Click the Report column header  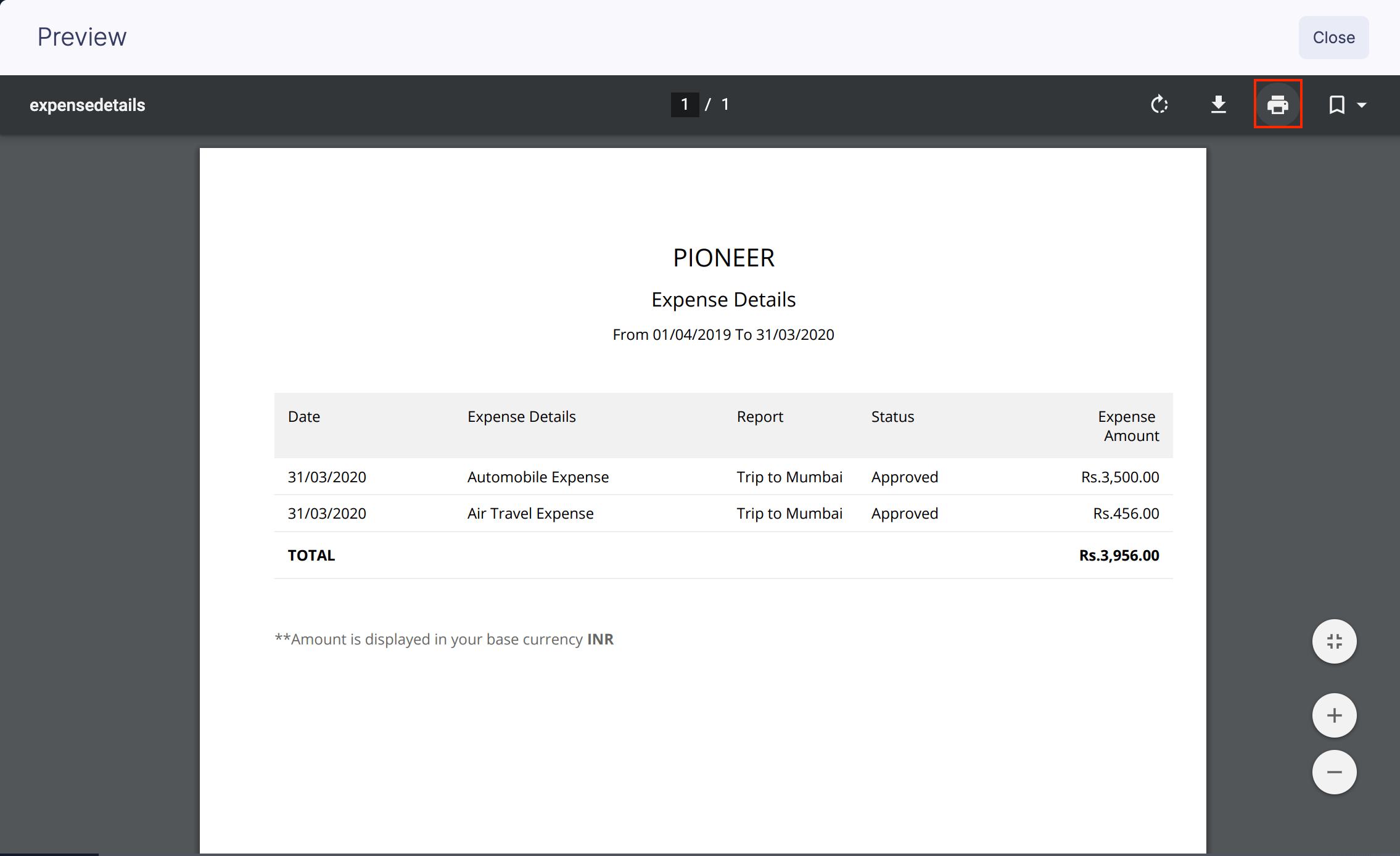pos(760,416)
